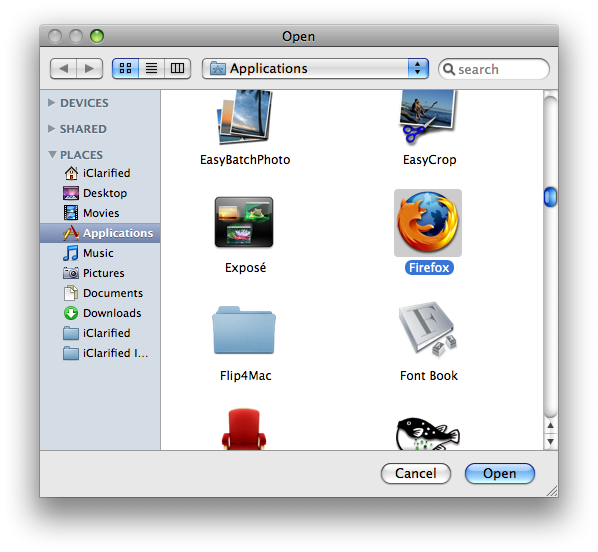Click the Music note icon in sidebar

71,253
